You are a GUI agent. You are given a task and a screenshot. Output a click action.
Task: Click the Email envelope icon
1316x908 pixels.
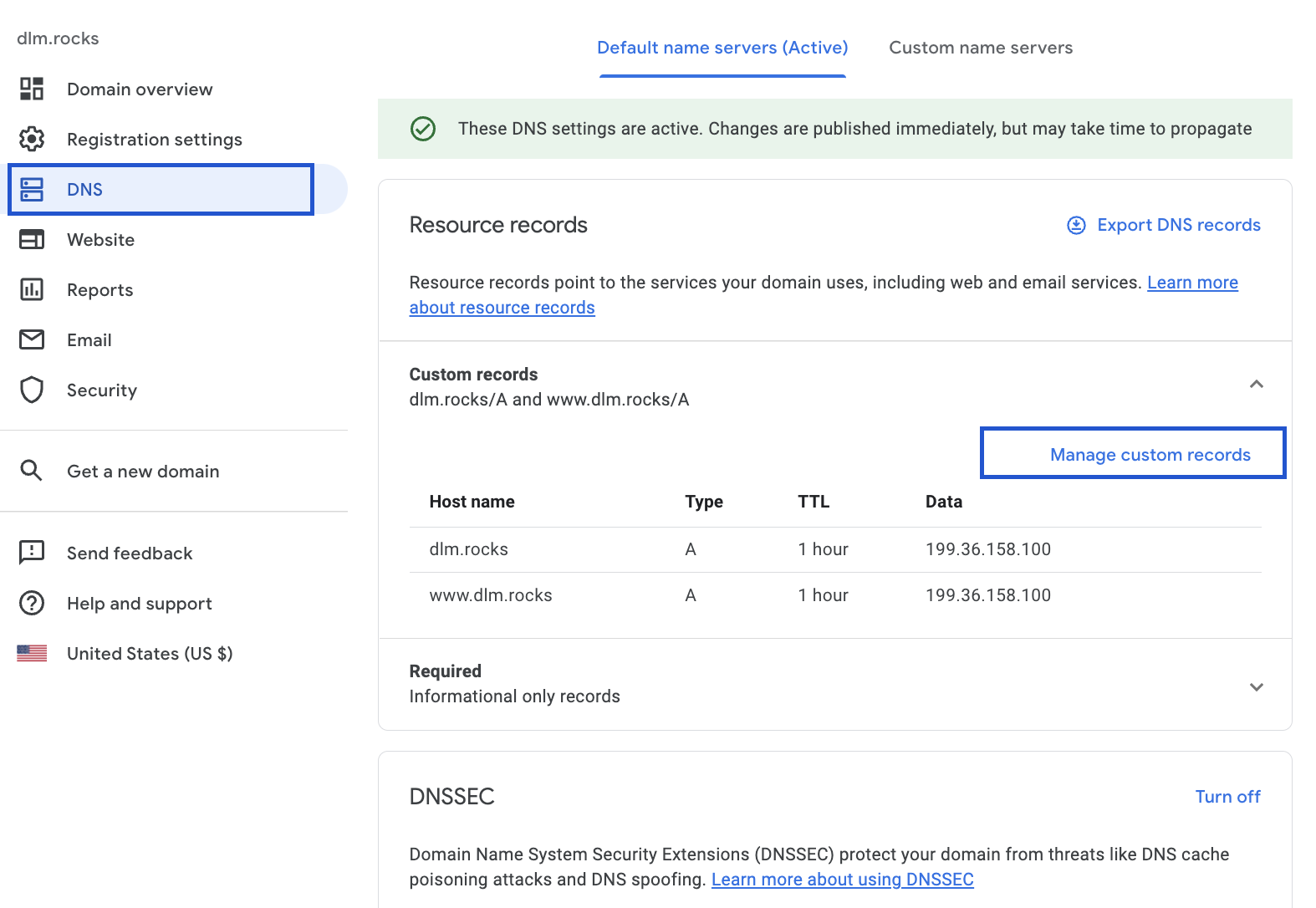[x=32, y=339]
